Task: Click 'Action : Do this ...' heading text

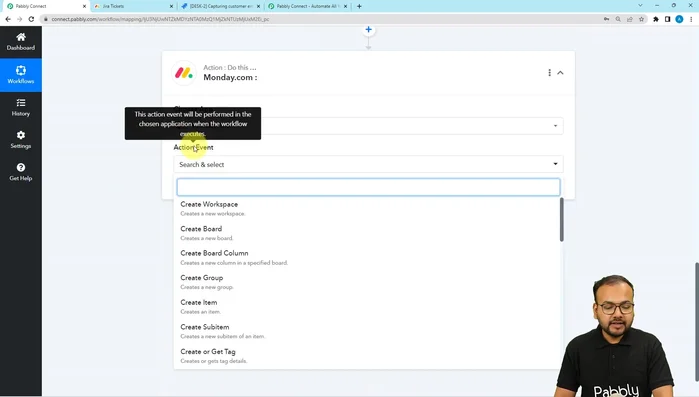Action: pos(230,67)
